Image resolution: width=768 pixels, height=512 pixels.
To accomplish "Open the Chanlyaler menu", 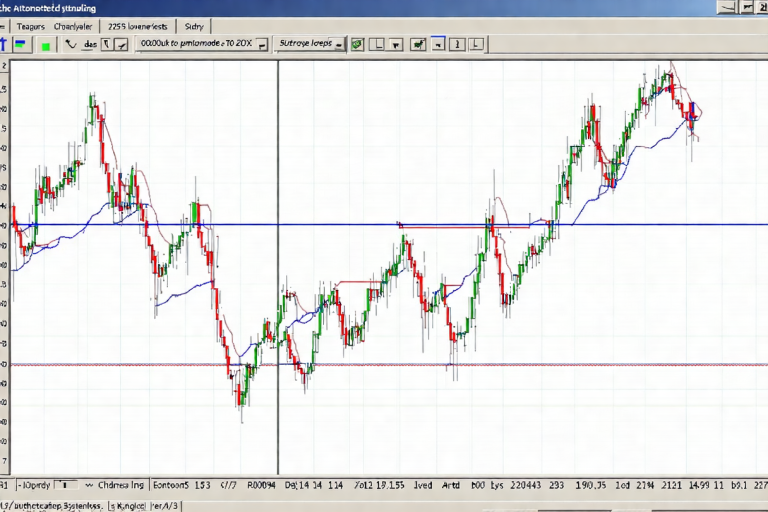I will pyautogui.click(x=76, y=27).
